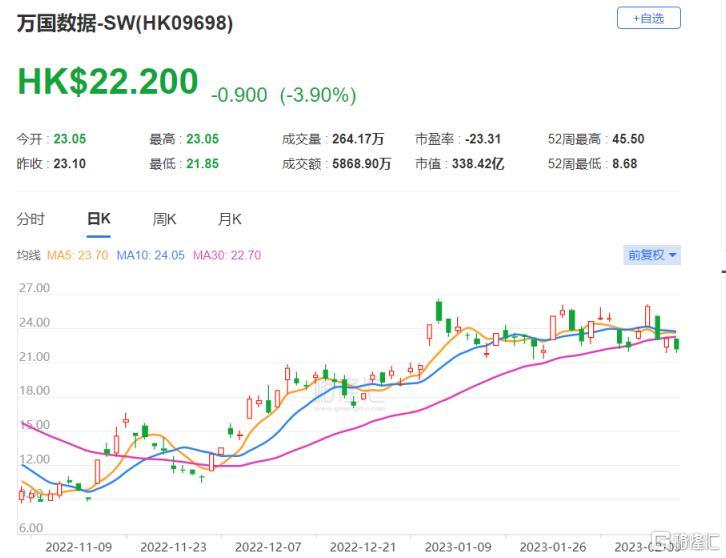
Task: Click the 18.00 price axis label
Action: click(x=34, y=390)
